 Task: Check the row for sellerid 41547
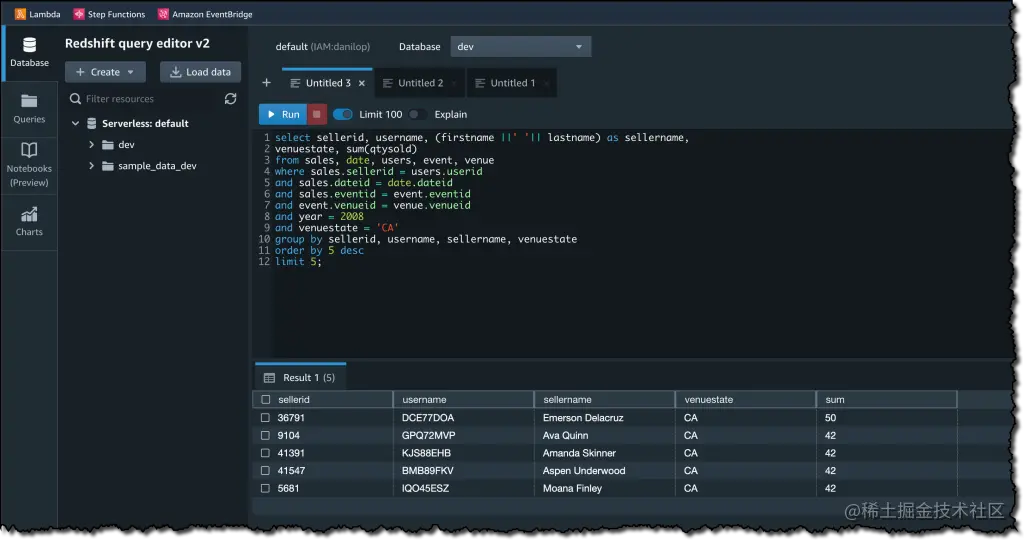tap(265, 470)
